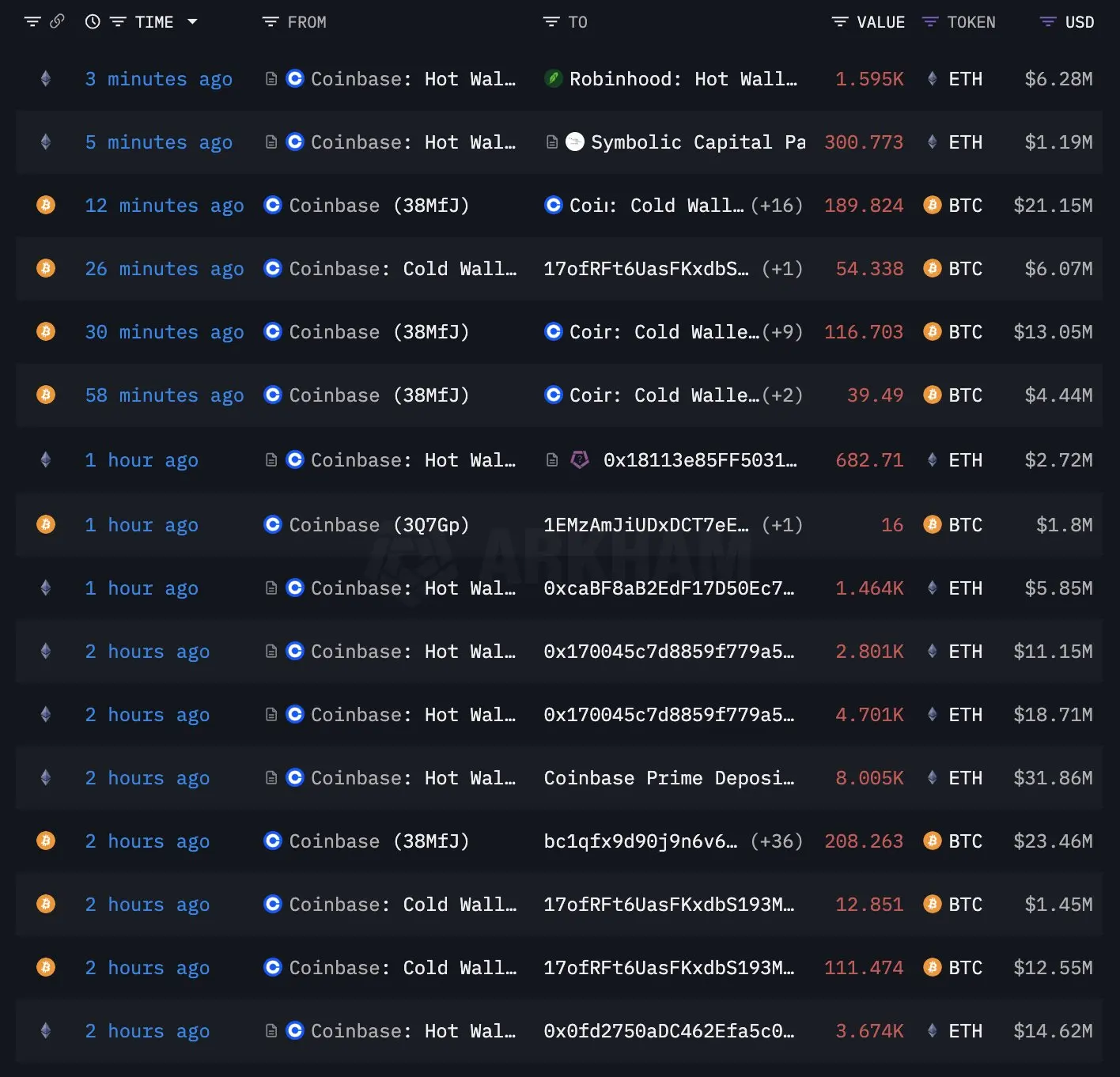Sort by the TIME column header

[x=154, y=22]
